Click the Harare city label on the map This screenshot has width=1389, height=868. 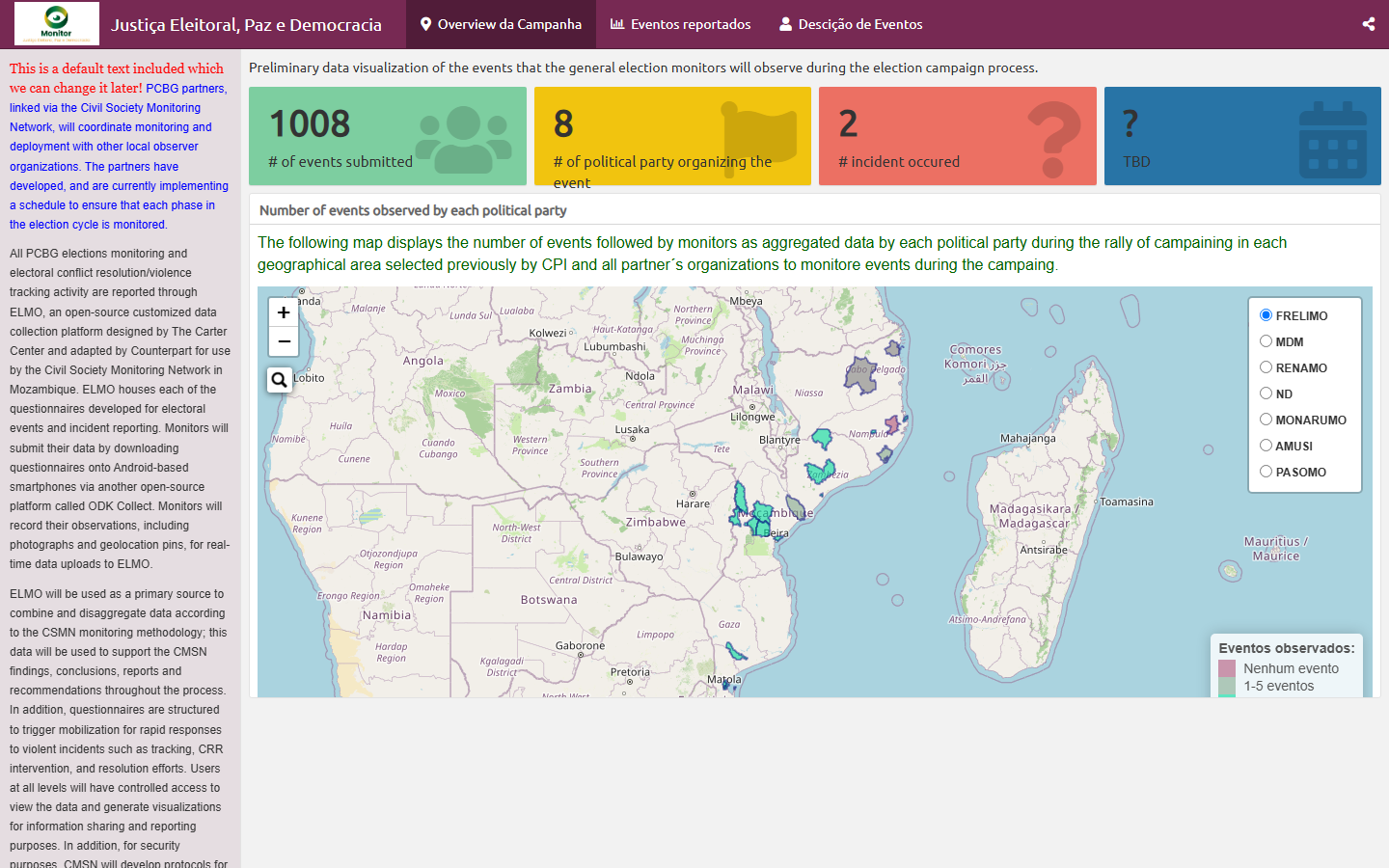coord(693,503)
